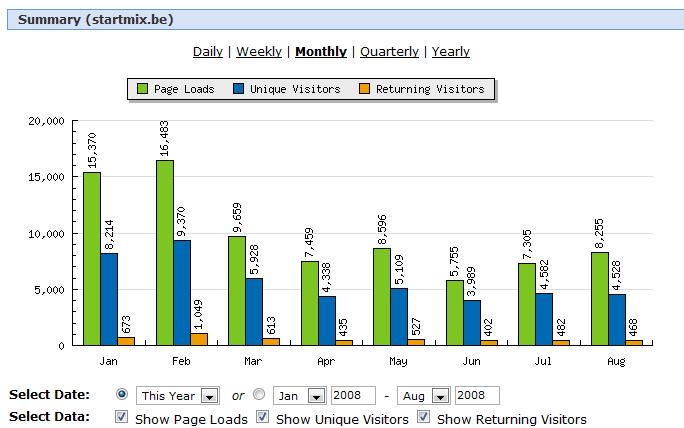
Task: Click the Feb returning visitors bar 1,049
Action: pyautogui.click(x=199, y=339)
